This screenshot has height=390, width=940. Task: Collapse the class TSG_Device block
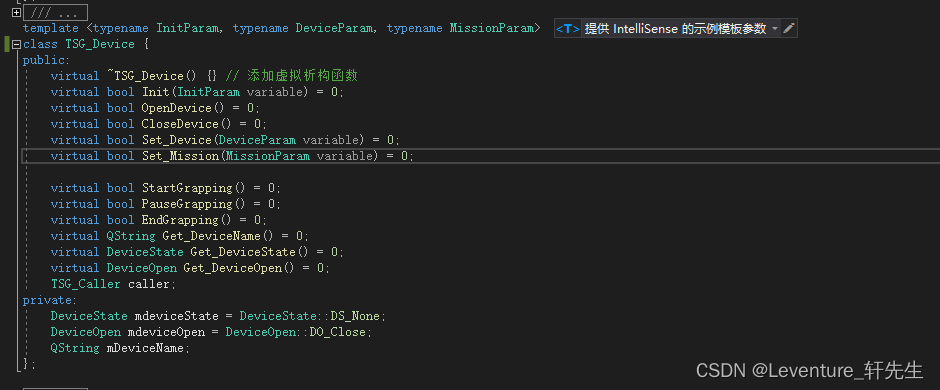(x=16, y=44)
